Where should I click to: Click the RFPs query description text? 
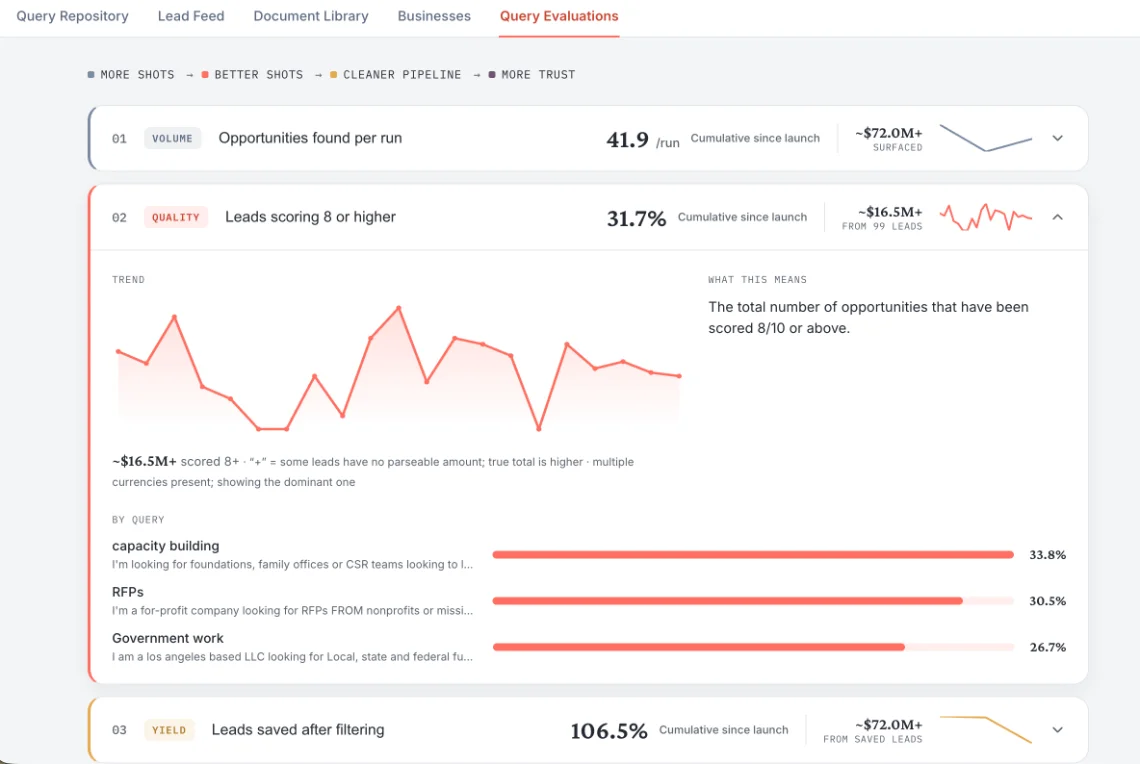[292, 611]
